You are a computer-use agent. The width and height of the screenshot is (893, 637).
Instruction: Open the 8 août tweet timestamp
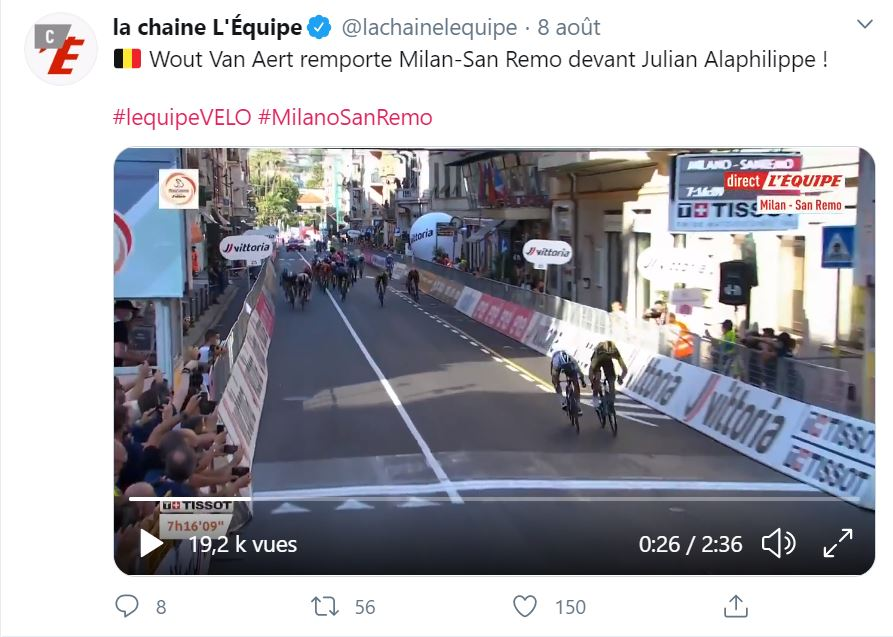click(569, 27)
